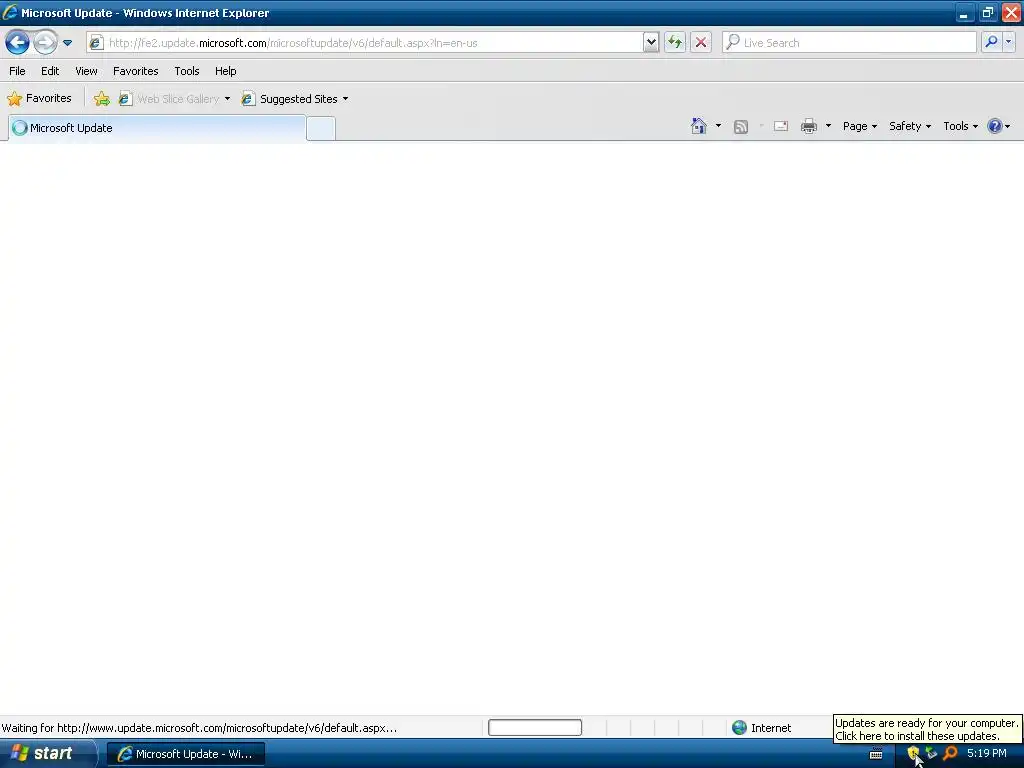Click the orange magnifier tray icon
Screen dimensions: 1024x768
pos(950,753)
